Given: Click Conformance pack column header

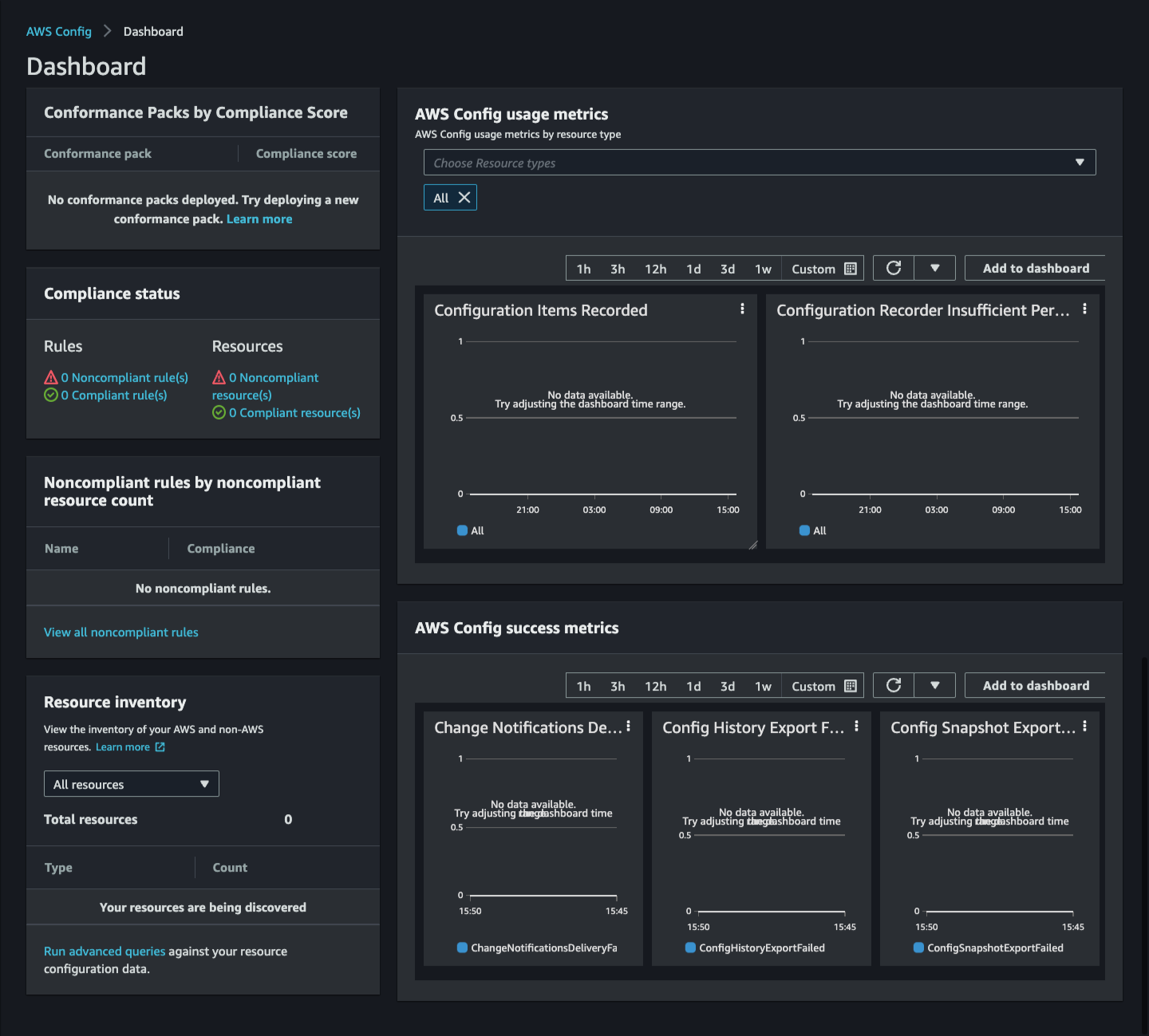Looking at the screenshot, I should (x=97, y=153).
